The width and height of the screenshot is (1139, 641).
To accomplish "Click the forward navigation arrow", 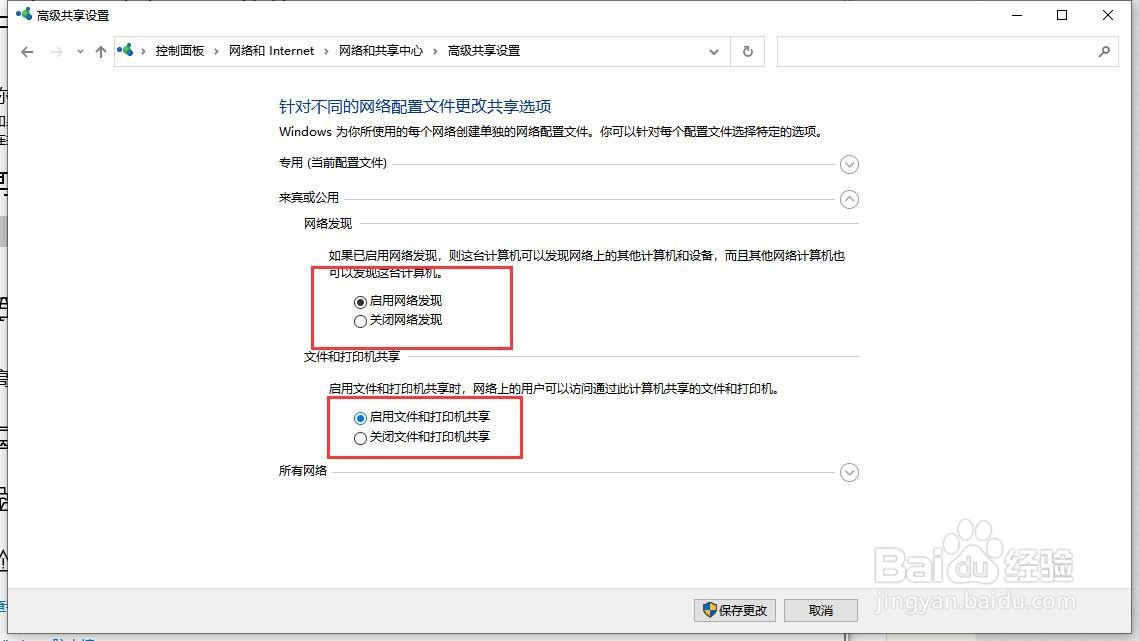I will (x=55, y=51).
